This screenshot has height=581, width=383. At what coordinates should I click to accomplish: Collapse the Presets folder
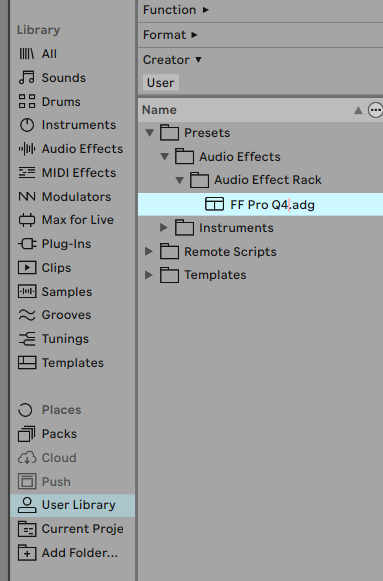[150, 133]
